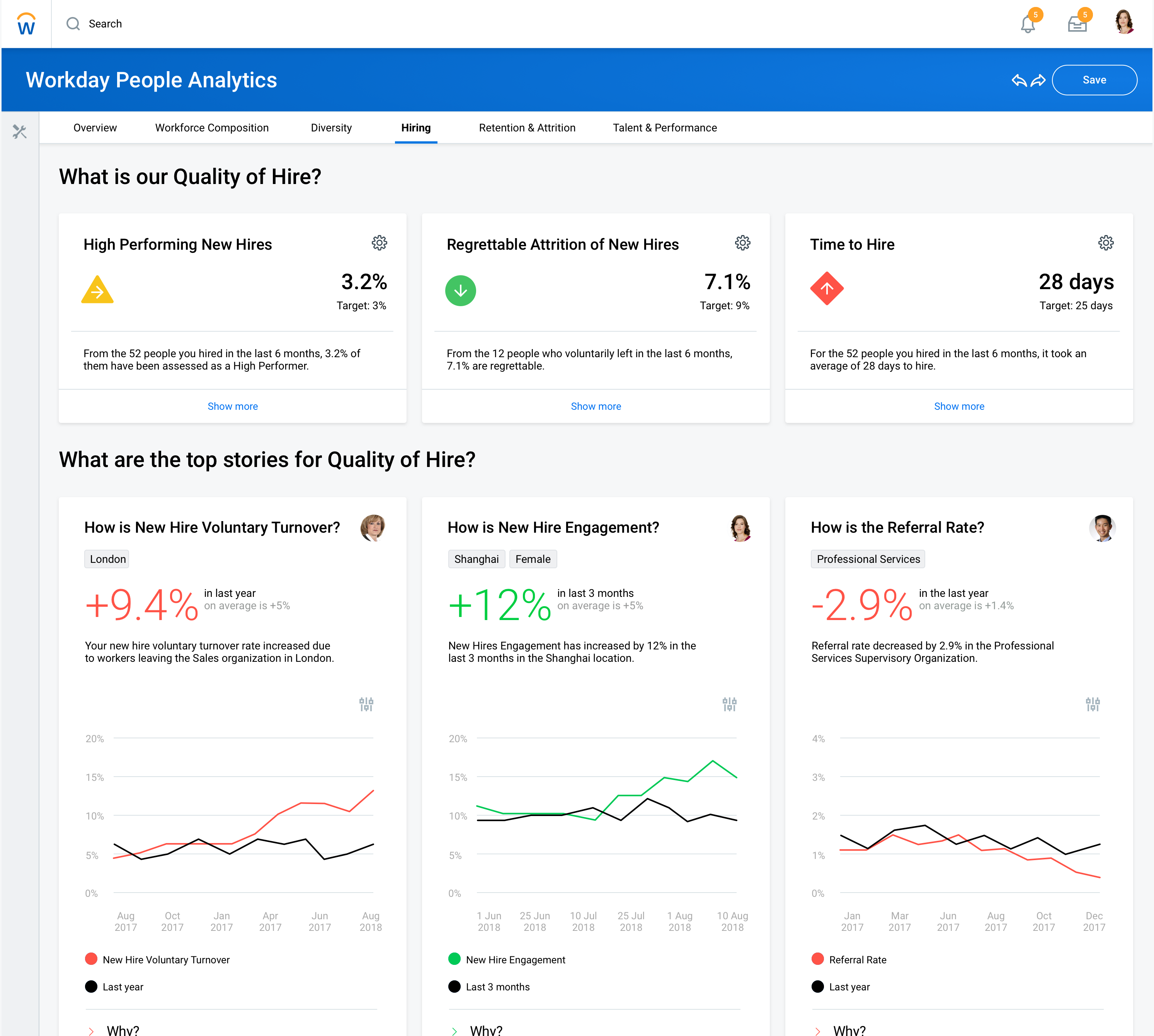Click the redo arrow icon
Screen dimensions: 1154x1036
1038,80
